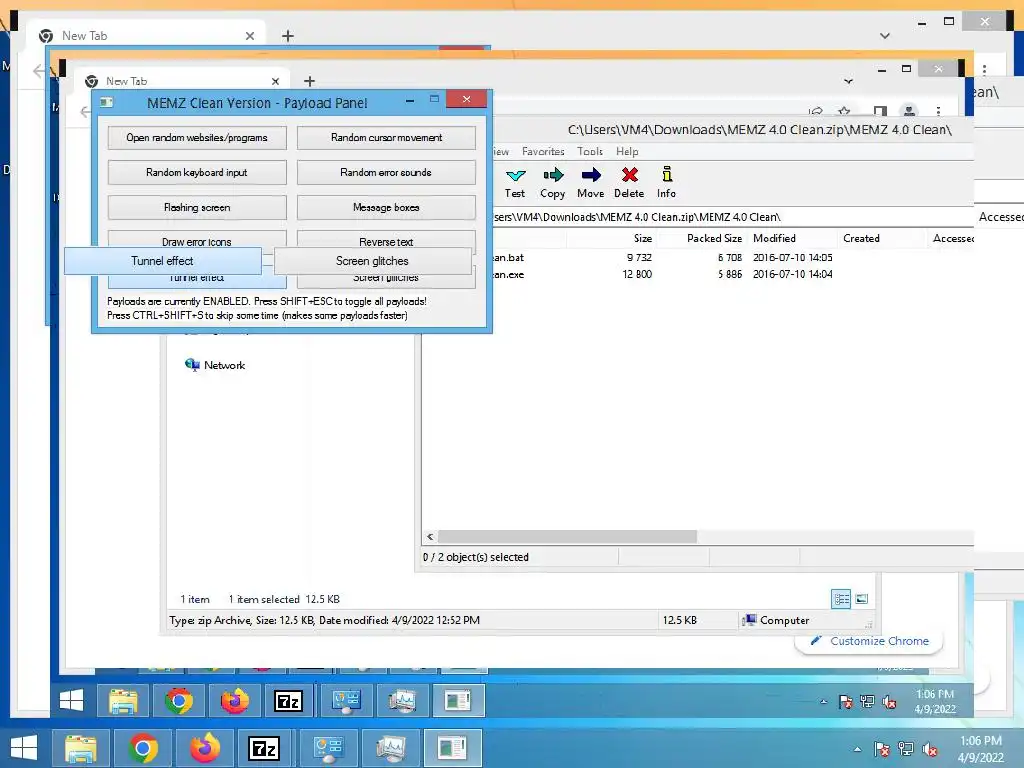Select the inner Chrome window's New Tab tab
Screen dimensions: 1024x768
click(x=183, y=81)
